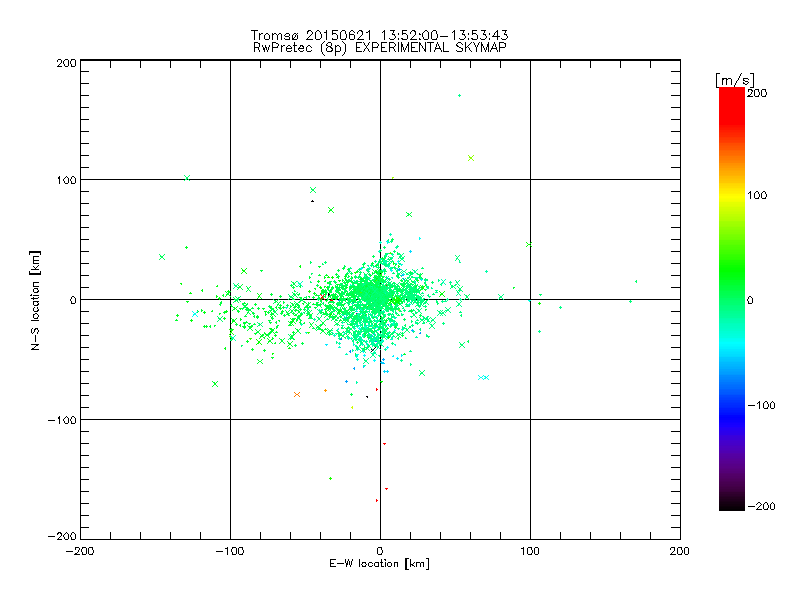This screenshot has width=800, height=600.
Task: Click the x-axis '200' tick label
Action: (680, 551)
